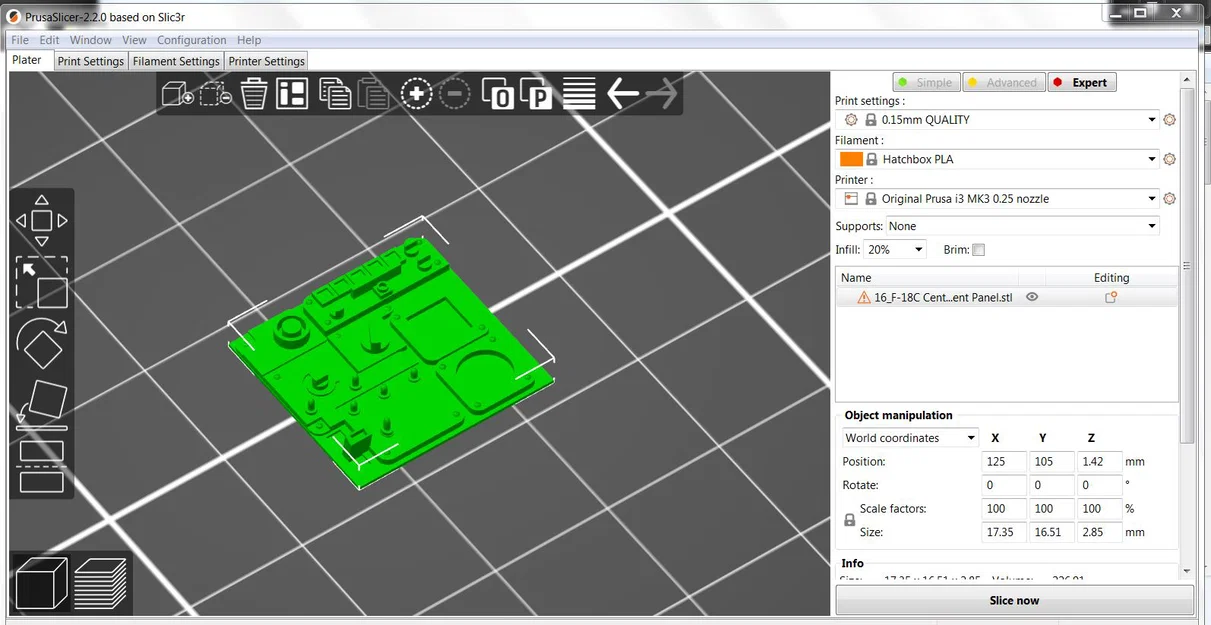Click the Scale factors X field
Viewport: 1211px width, 625px height.
coord(1004,509)
